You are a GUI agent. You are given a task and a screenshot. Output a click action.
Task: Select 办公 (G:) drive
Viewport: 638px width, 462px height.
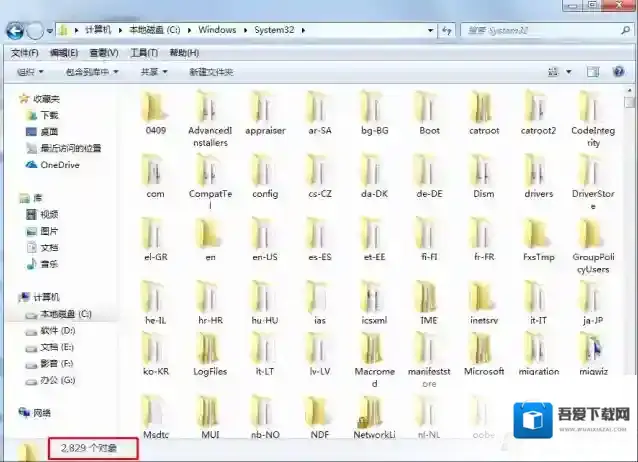tap(57, 380)
